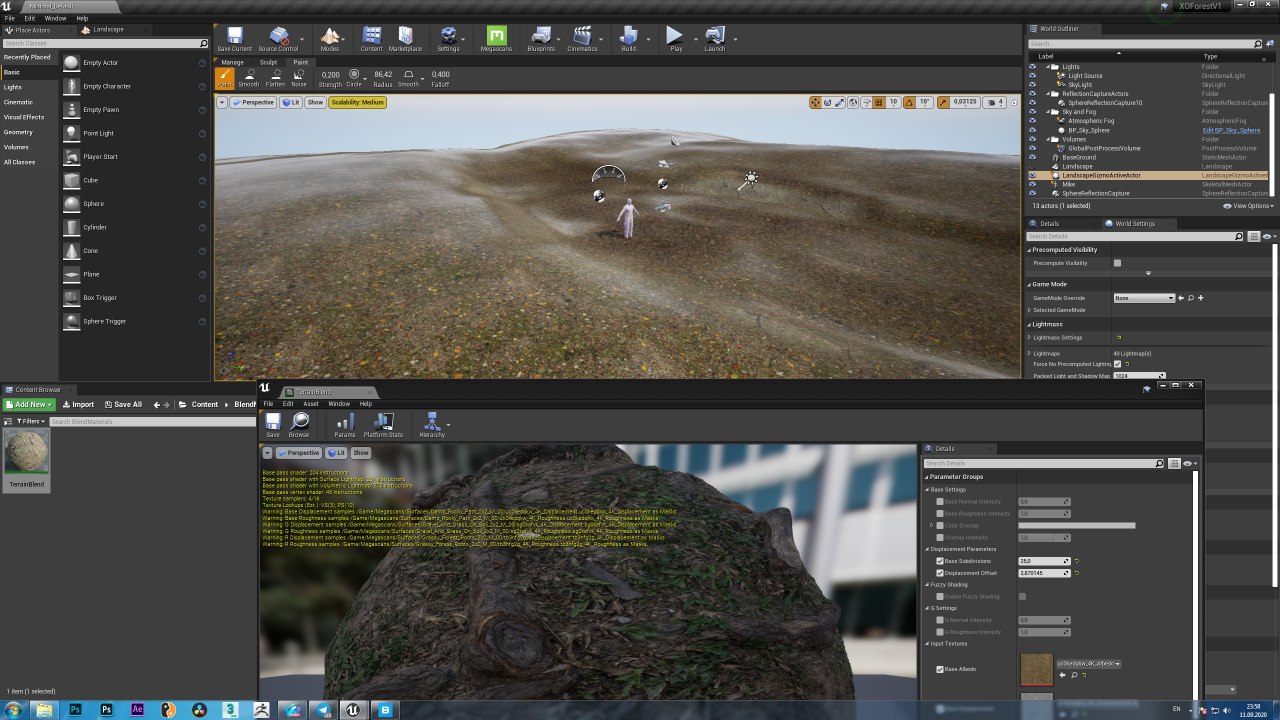Uncheck Force No Precomputed Lighting

click(x=1117, y=364)
